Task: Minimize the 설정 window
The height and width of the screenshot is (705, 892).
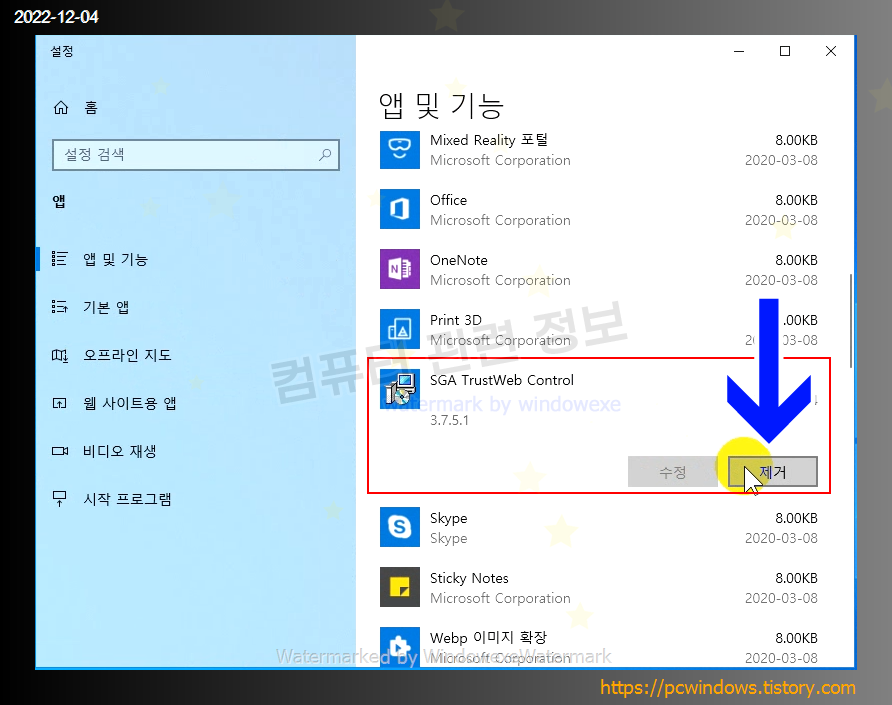Action: pyautogui.click(x=739, y=51)
